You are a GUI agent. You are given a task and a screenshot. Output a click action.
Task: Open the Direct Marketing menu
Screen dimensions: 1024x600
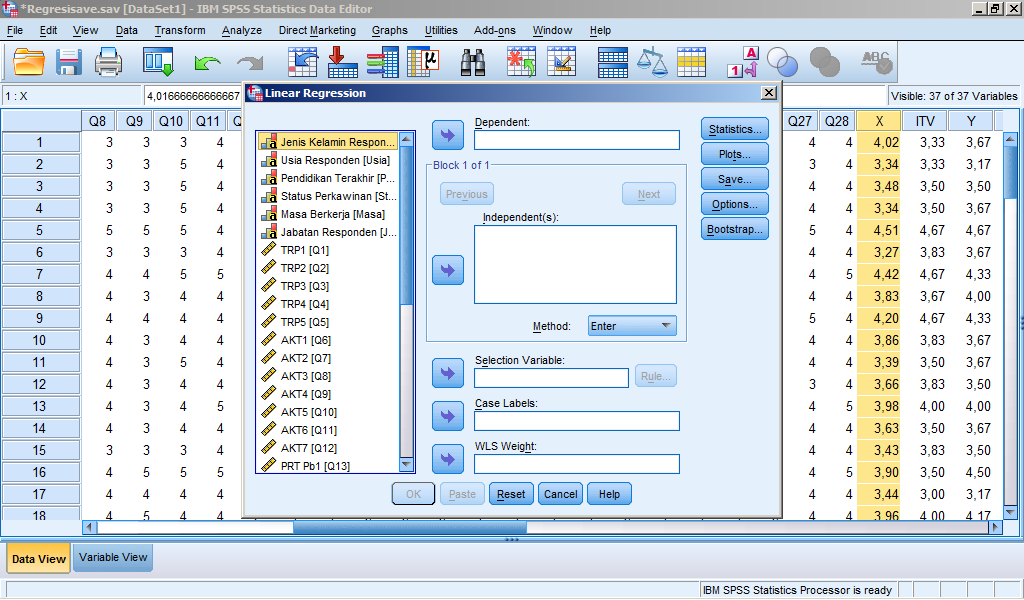pyautogui.click(x=317, y=30)
